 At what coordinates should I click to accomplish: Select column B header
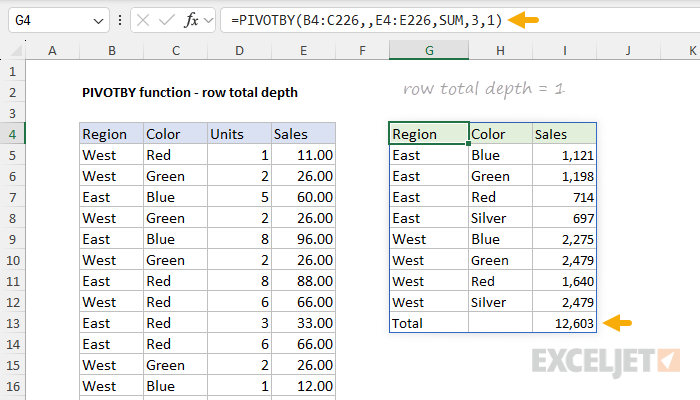pos(112,50)
